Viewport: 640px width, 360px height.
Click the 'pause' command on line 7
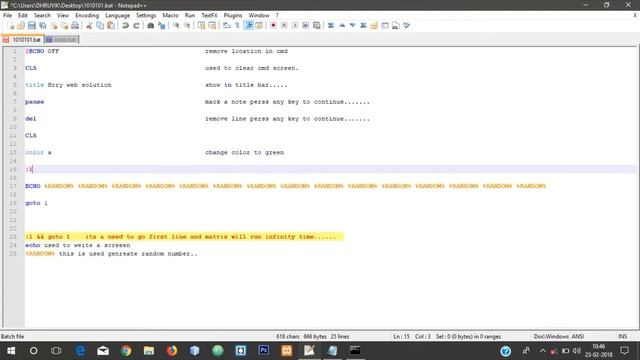pyautogui.click(x=35, y=102)
